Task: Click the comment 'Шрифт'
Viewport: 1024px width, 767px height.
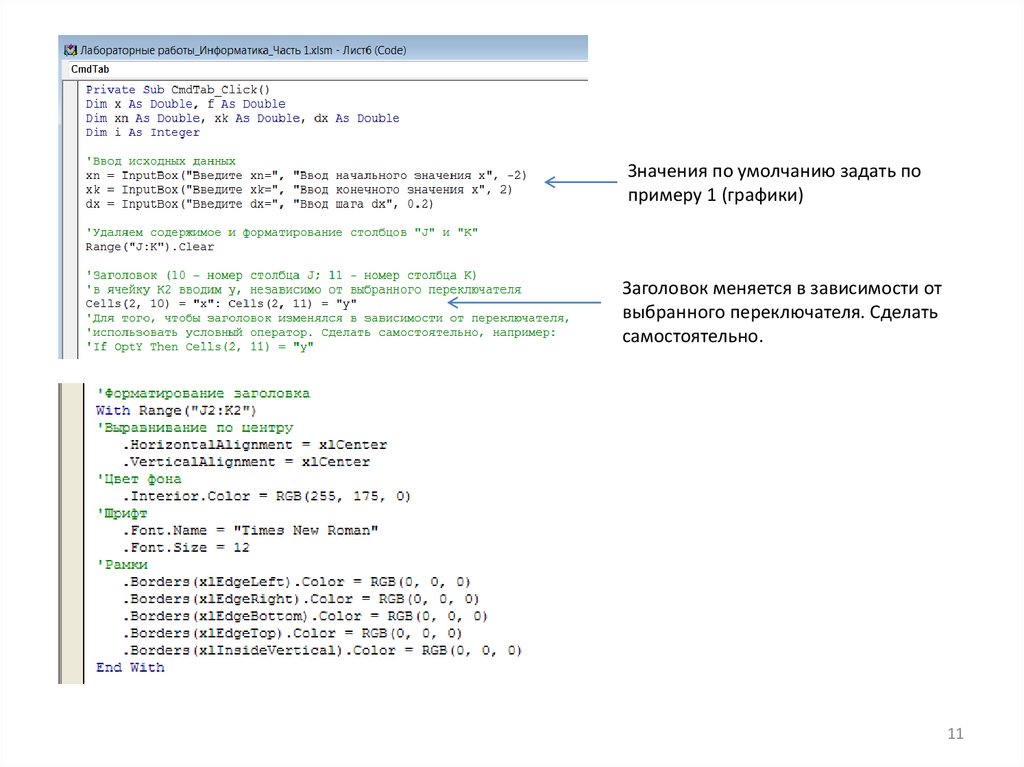Action: click(122, 514)
